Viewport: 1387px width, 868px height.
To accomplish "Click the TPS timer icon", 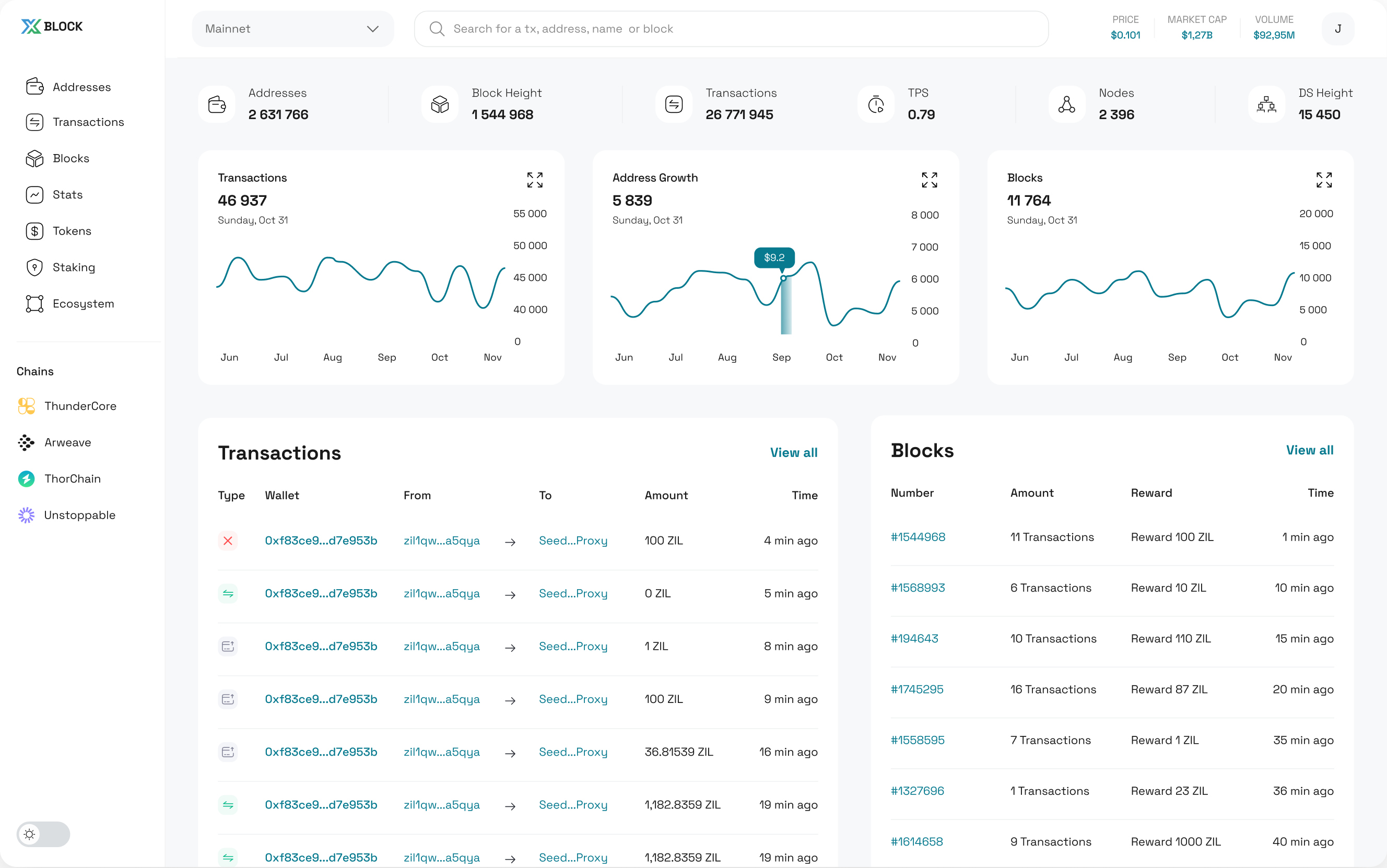I will (876, 104).
